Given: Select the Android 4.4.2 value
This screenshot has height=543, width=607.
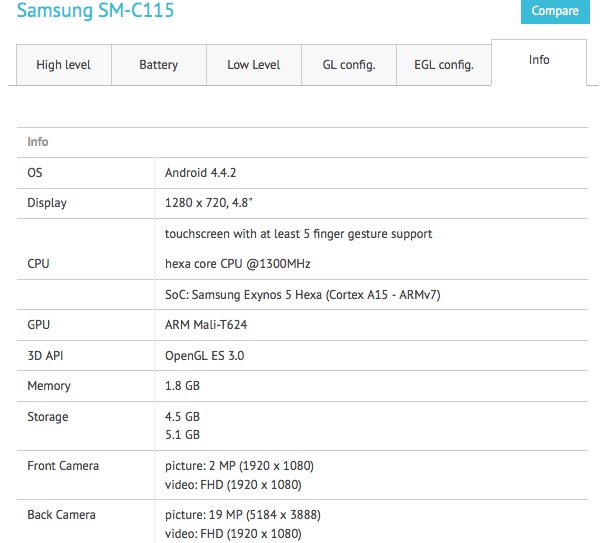Looking at the screenshot, I should click(201, 172).
